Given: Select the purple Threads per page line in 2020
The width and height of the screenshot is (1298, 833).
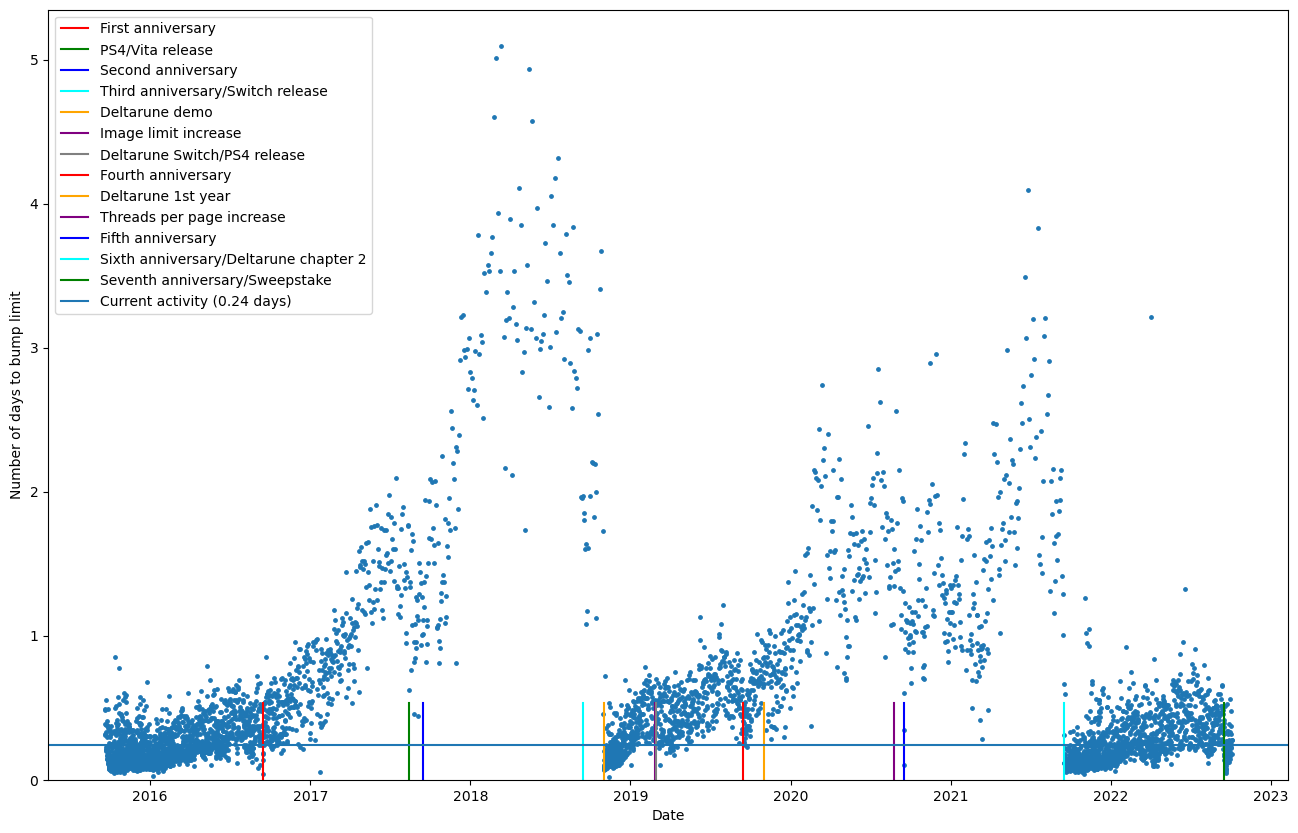Looking at the screenshot, I should [x=894, y=741].
